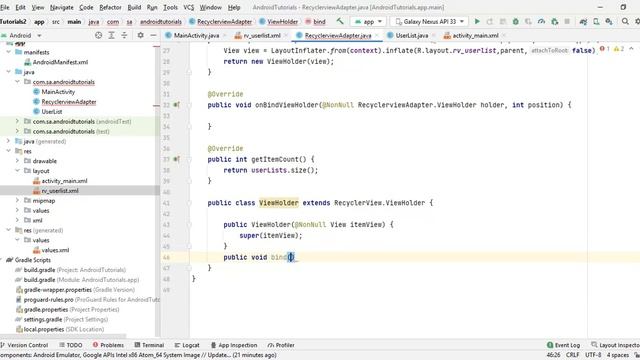Open the Refactor menu
This screenshot has height=360, width=640.
click(110, 7)
